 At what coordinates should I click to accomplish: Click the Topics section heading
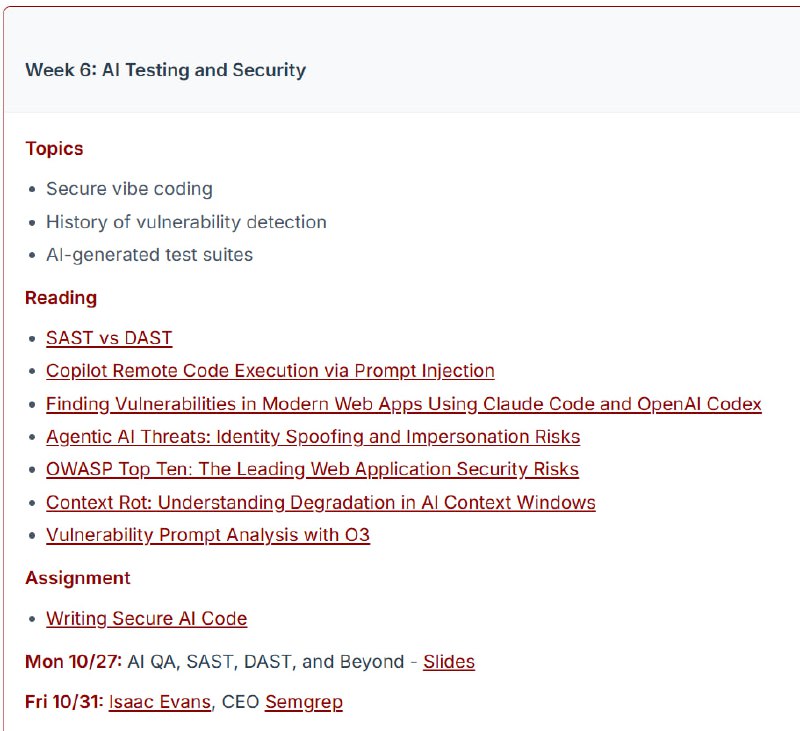click(54, 149)
